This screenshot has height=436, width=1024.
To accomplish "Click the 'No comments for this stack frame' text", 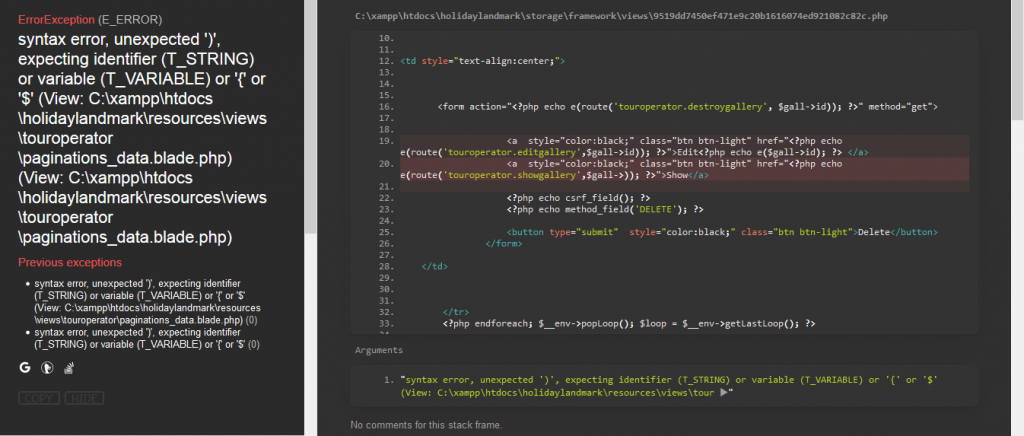I will coord(426,425).
